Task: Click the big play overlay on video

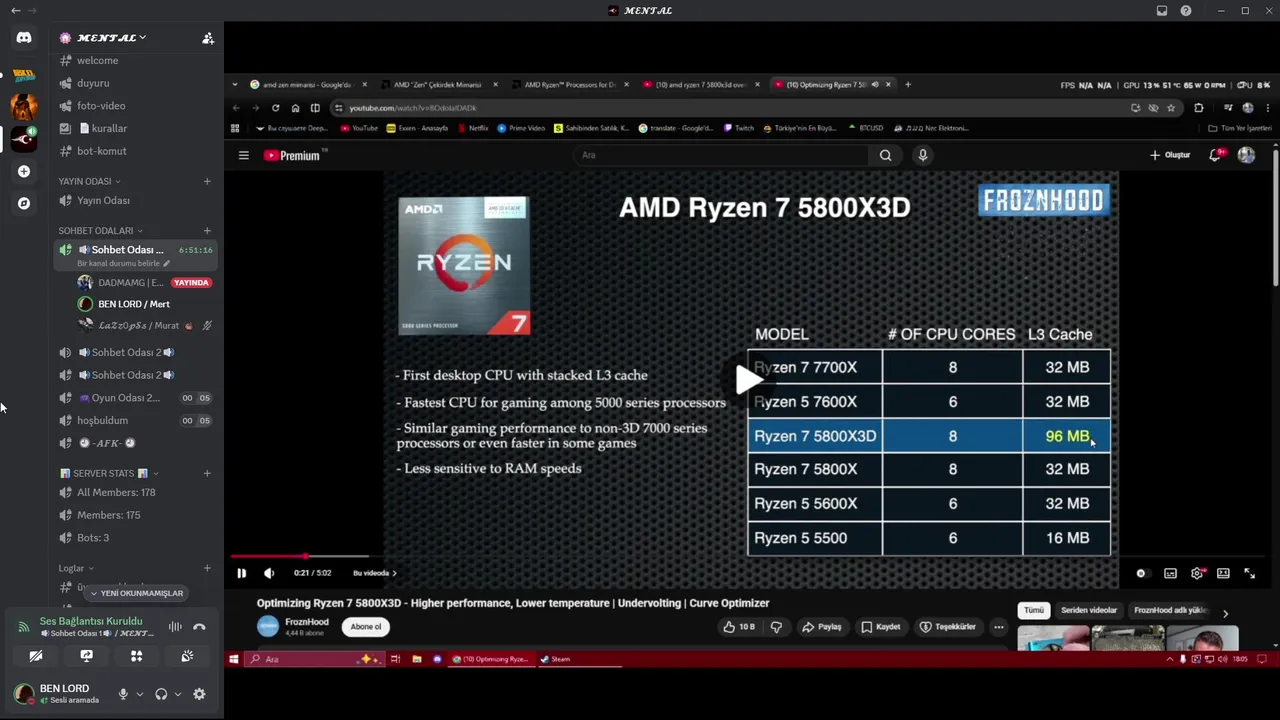Action: pos(748,379)
